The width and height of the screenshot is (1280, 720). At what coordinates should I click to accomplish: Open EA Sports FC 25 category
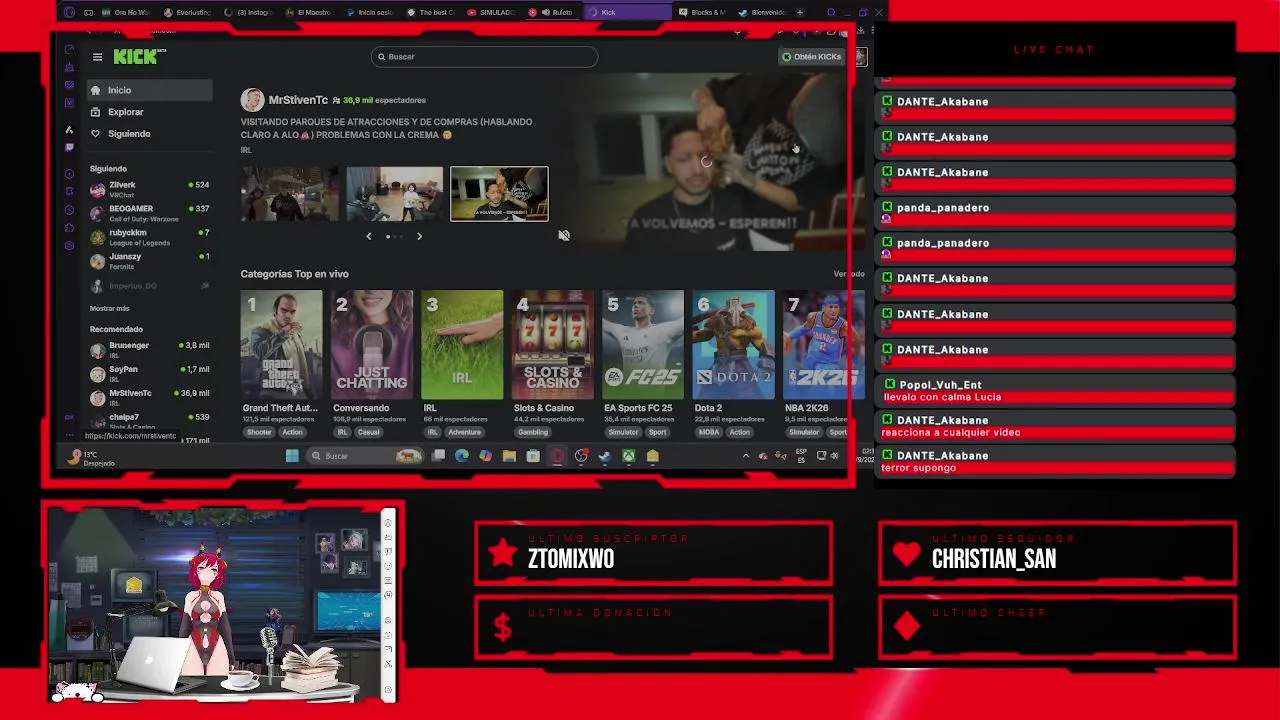pos(642,345)
